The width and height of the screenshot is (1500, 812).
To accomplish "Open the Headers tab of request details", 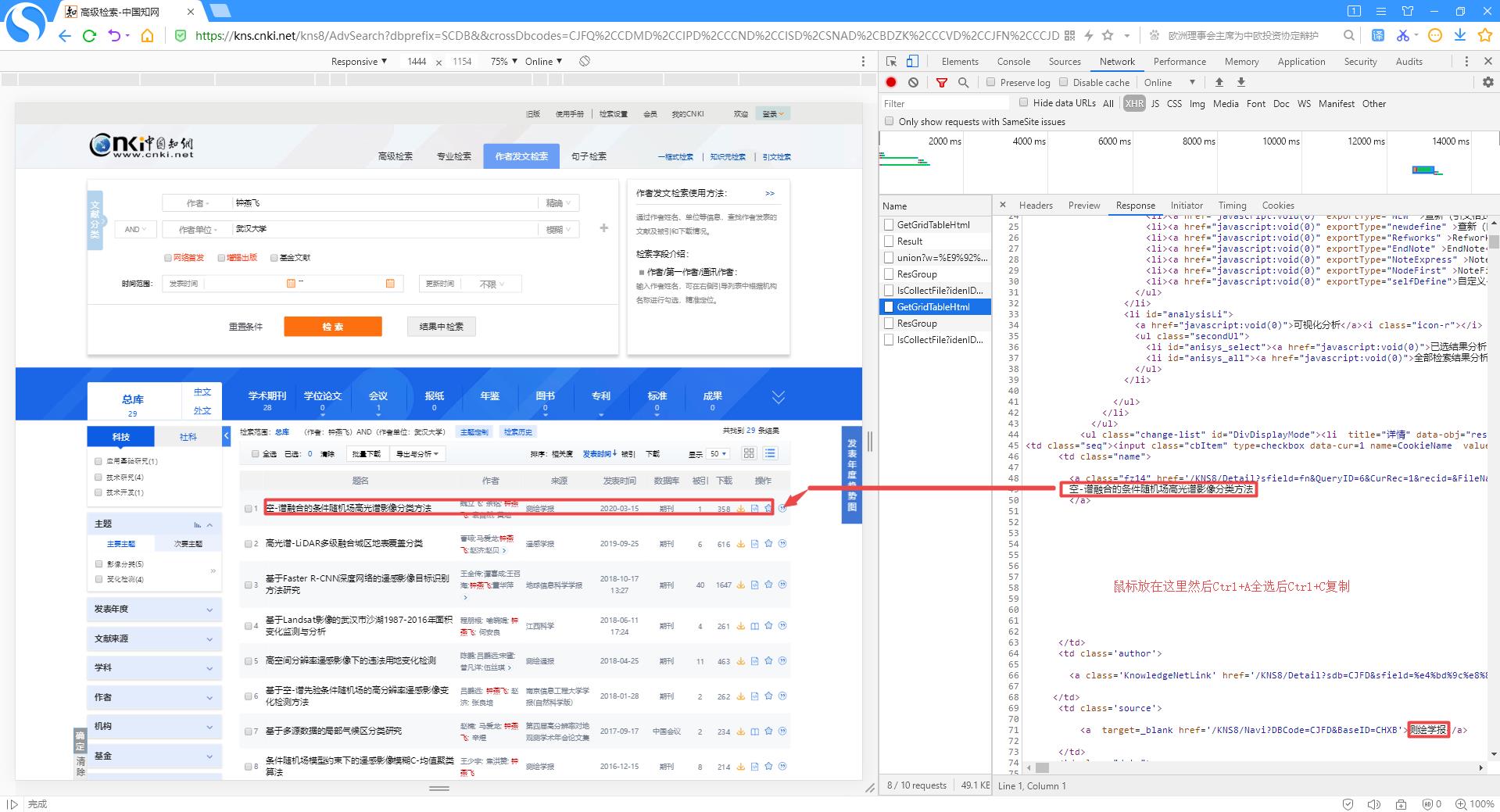I will [x=1036, y=205].
